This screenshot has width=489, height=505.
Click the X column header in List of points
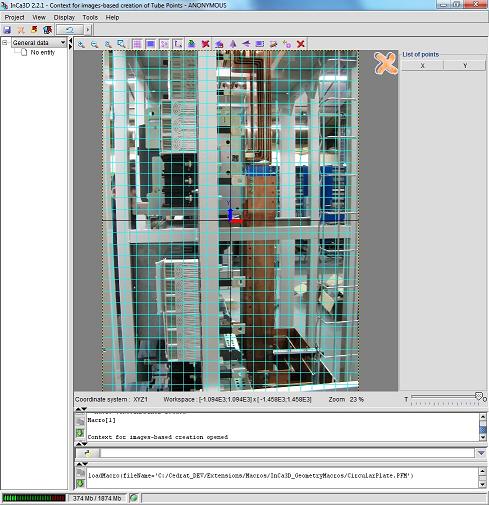[x=422, y=66]
